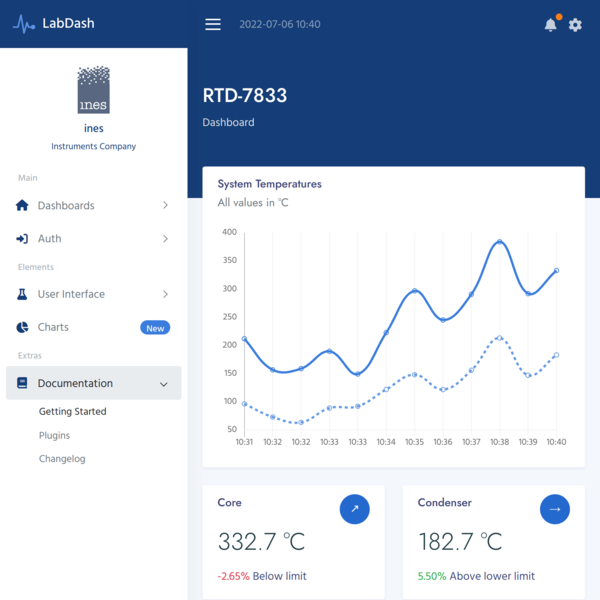Click the solid line point at 10:35
Image resolution: width=600 pixels, height=600 pixels.
click(x=414, y=291)
